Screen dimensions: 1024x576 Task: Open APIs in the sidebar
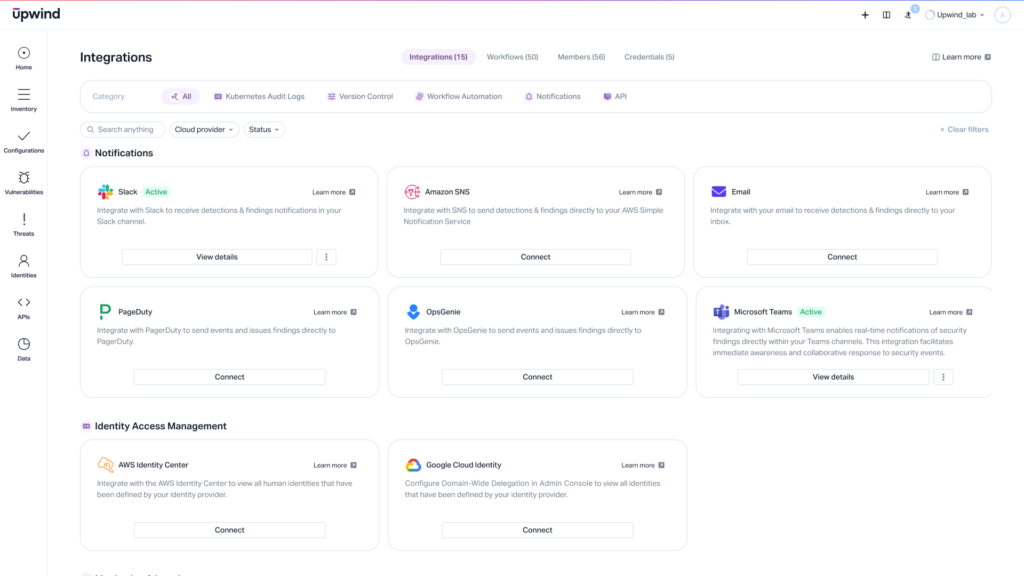[x=24, y=308]
